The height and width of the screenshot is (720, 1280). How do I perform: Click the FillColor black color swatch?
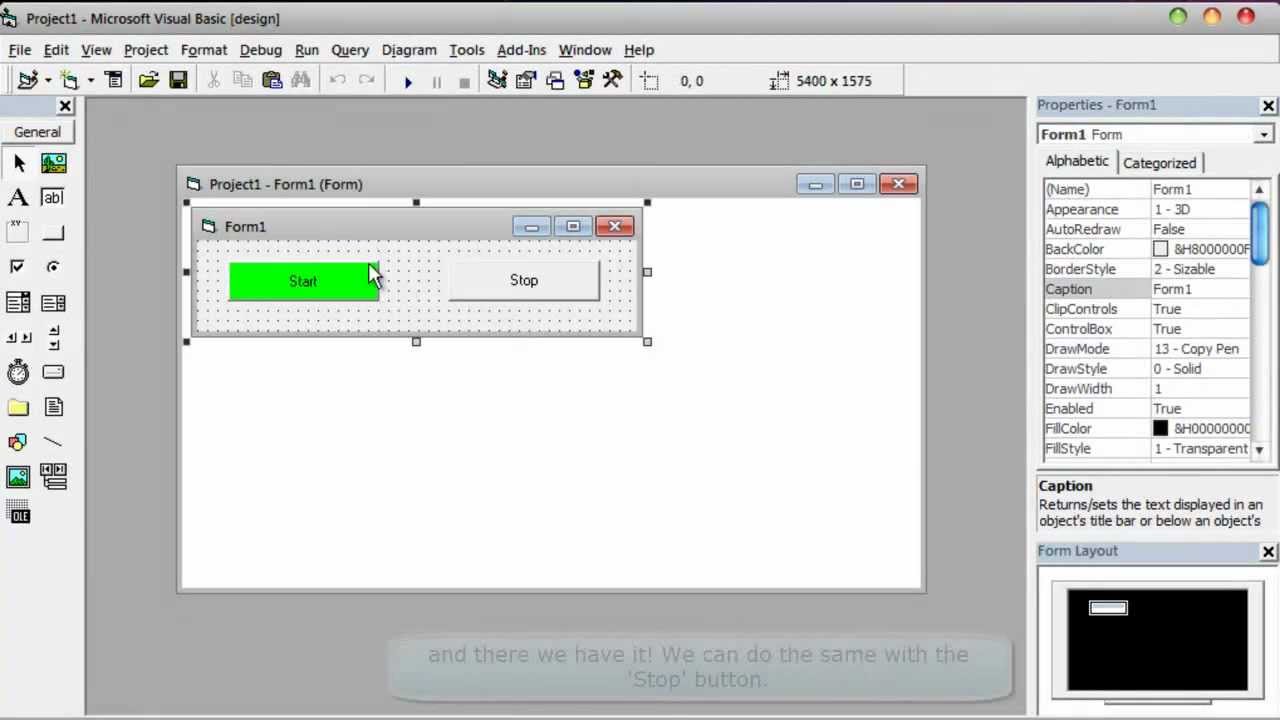1160,429
